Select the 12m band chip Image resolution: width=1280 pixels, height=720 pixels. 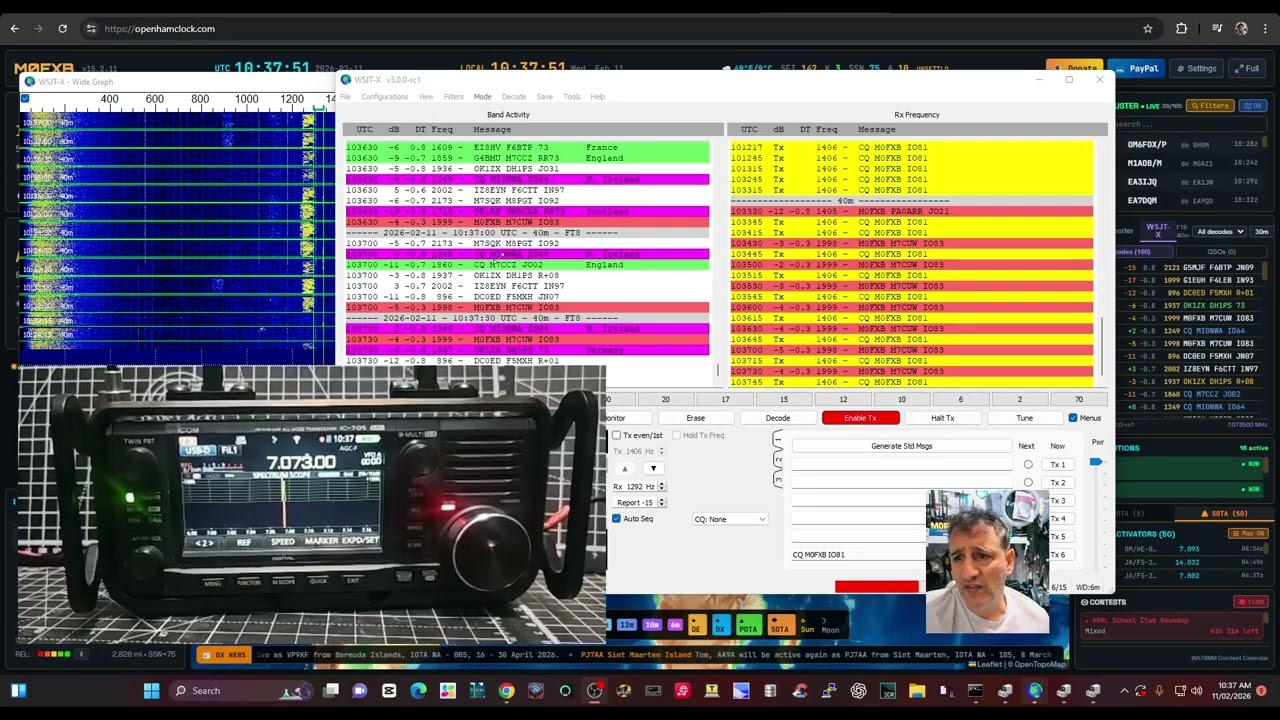click(627, 625)
